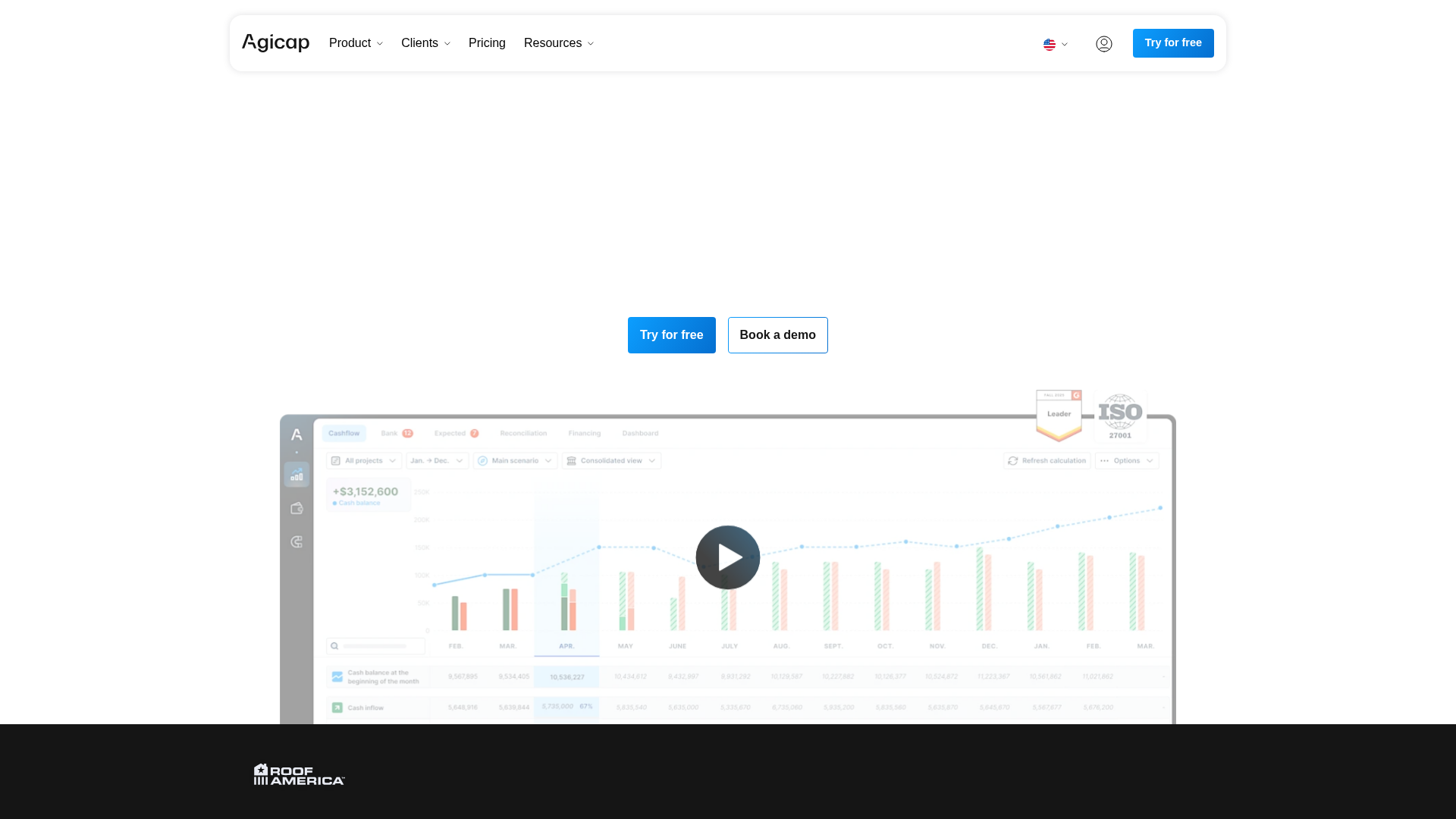This screenshot has height=819, width=1456.
Task: Click the hero Try for free button
Action: point(671,335)
